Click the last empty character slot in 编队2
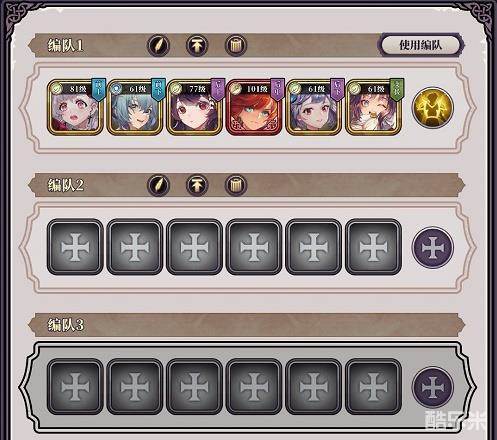Screen dimensions: 497x440 (x=374, y=247)
